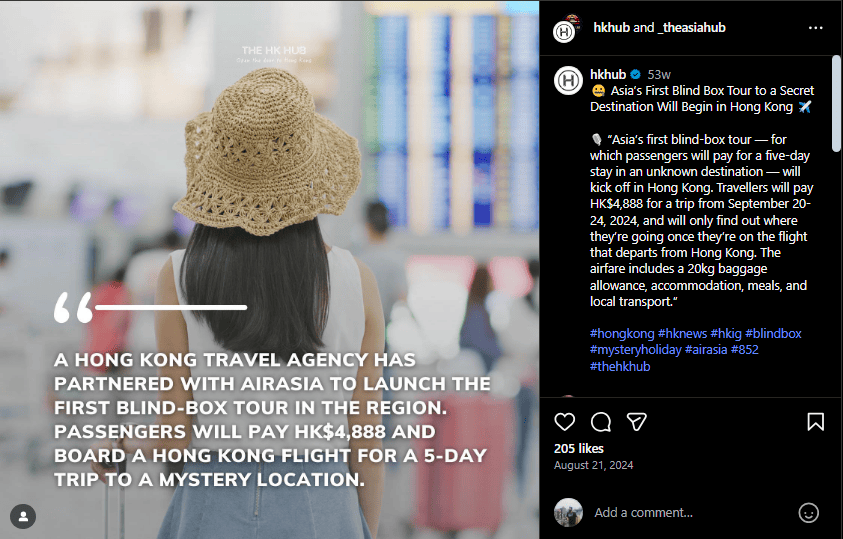Open the #mysteryholiday hashtag
Viewport: 843px width, 539px height.
coord(635,350)
